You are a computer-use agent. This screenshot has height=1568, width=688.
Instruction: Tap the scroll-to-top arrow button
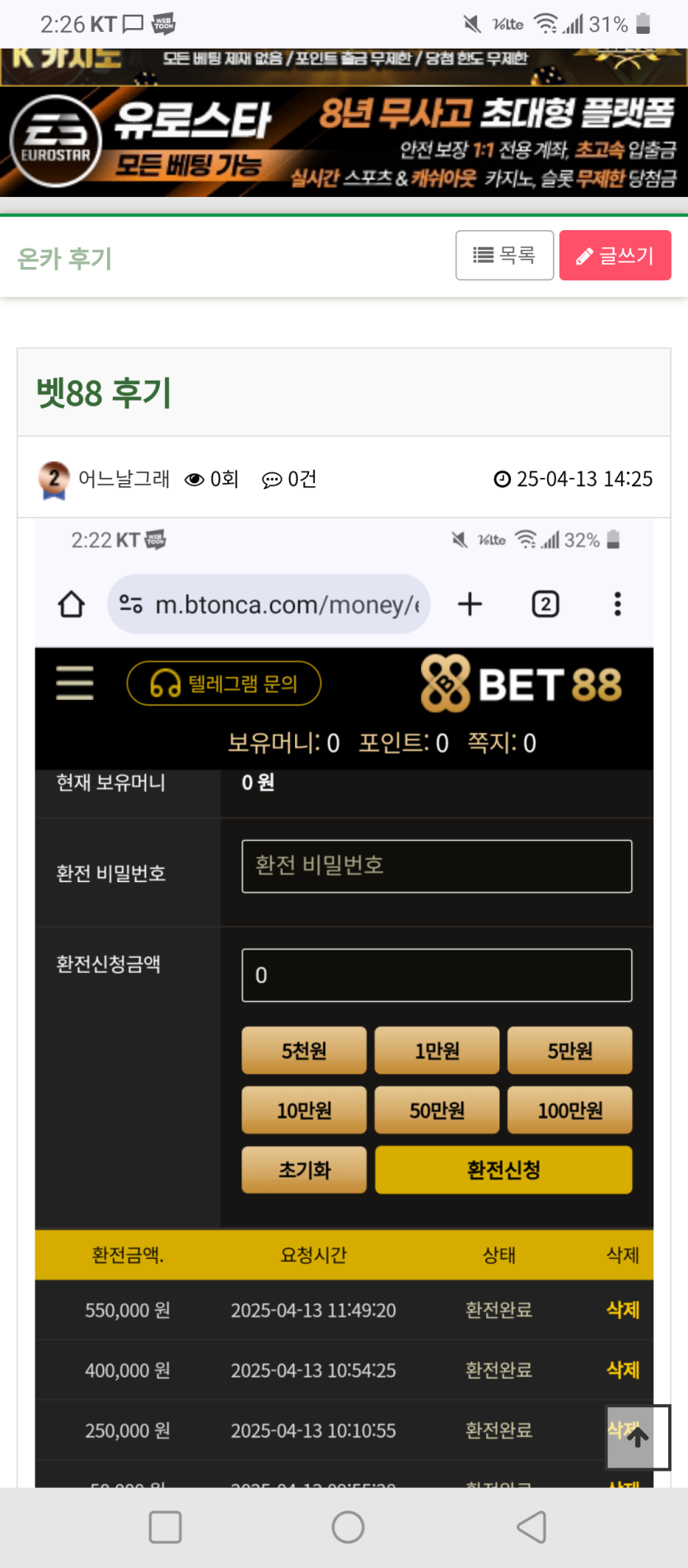(x=638, y=1437)
